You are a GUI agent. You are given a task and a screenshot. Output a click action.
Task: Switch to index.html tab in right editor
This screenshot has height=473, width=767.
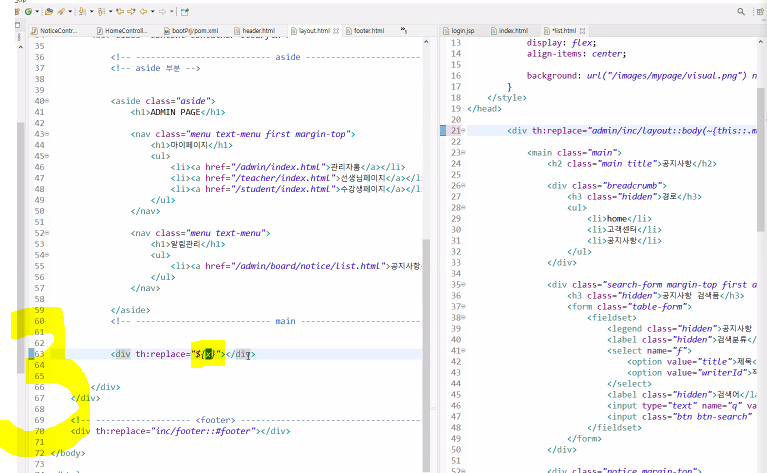(509, 30)
